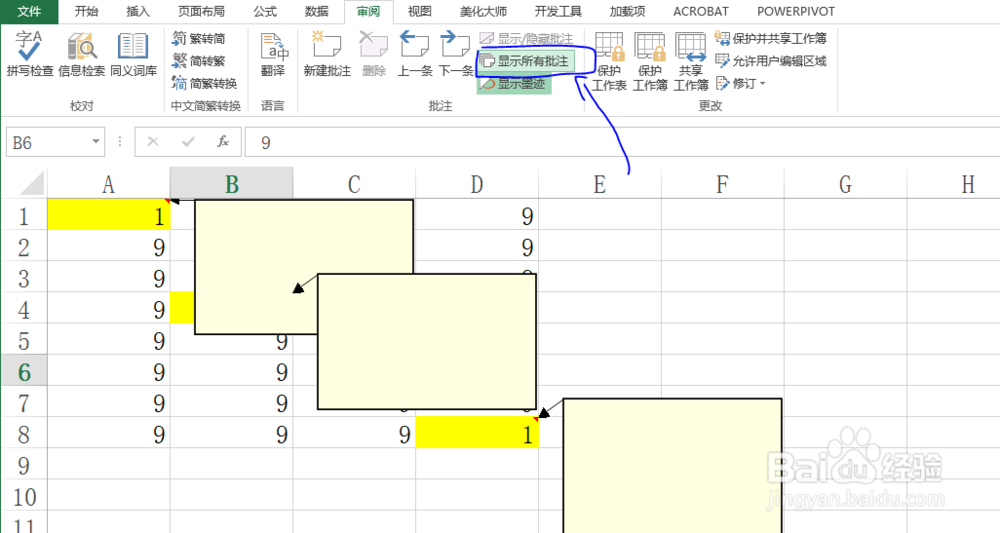
Task: Select column F header
Action: [x=723, y=184]
